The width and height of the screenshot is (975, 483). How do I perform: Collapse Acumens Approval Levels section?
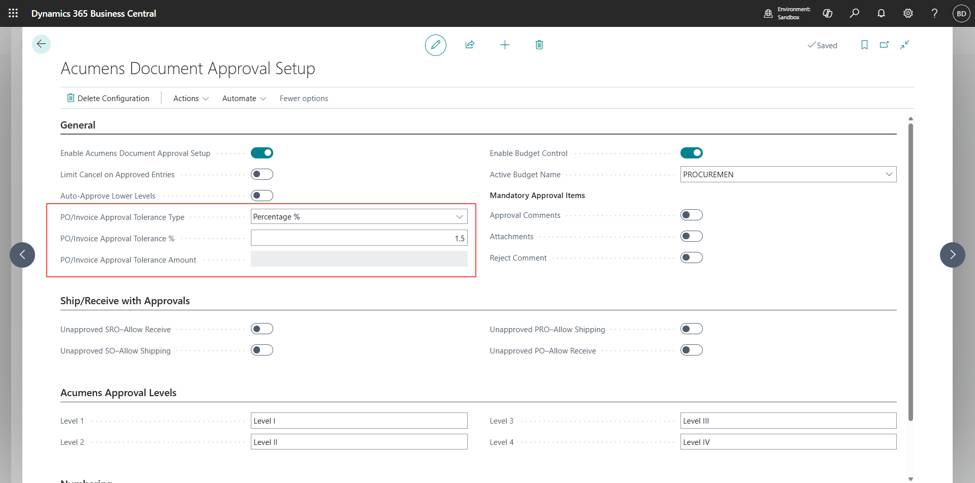(118, 393)
